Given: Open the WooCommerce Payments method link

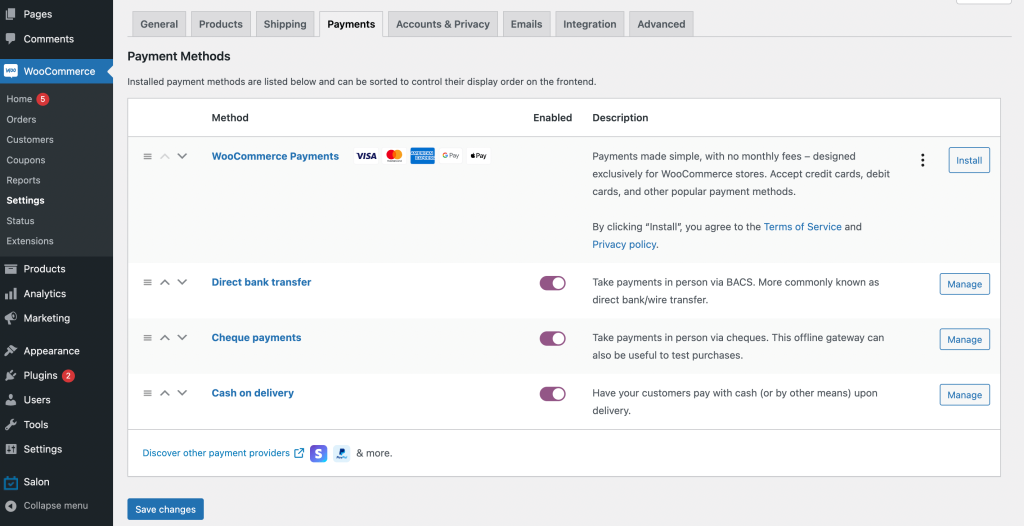Looking at the screenshot, I should click(275, 156).
